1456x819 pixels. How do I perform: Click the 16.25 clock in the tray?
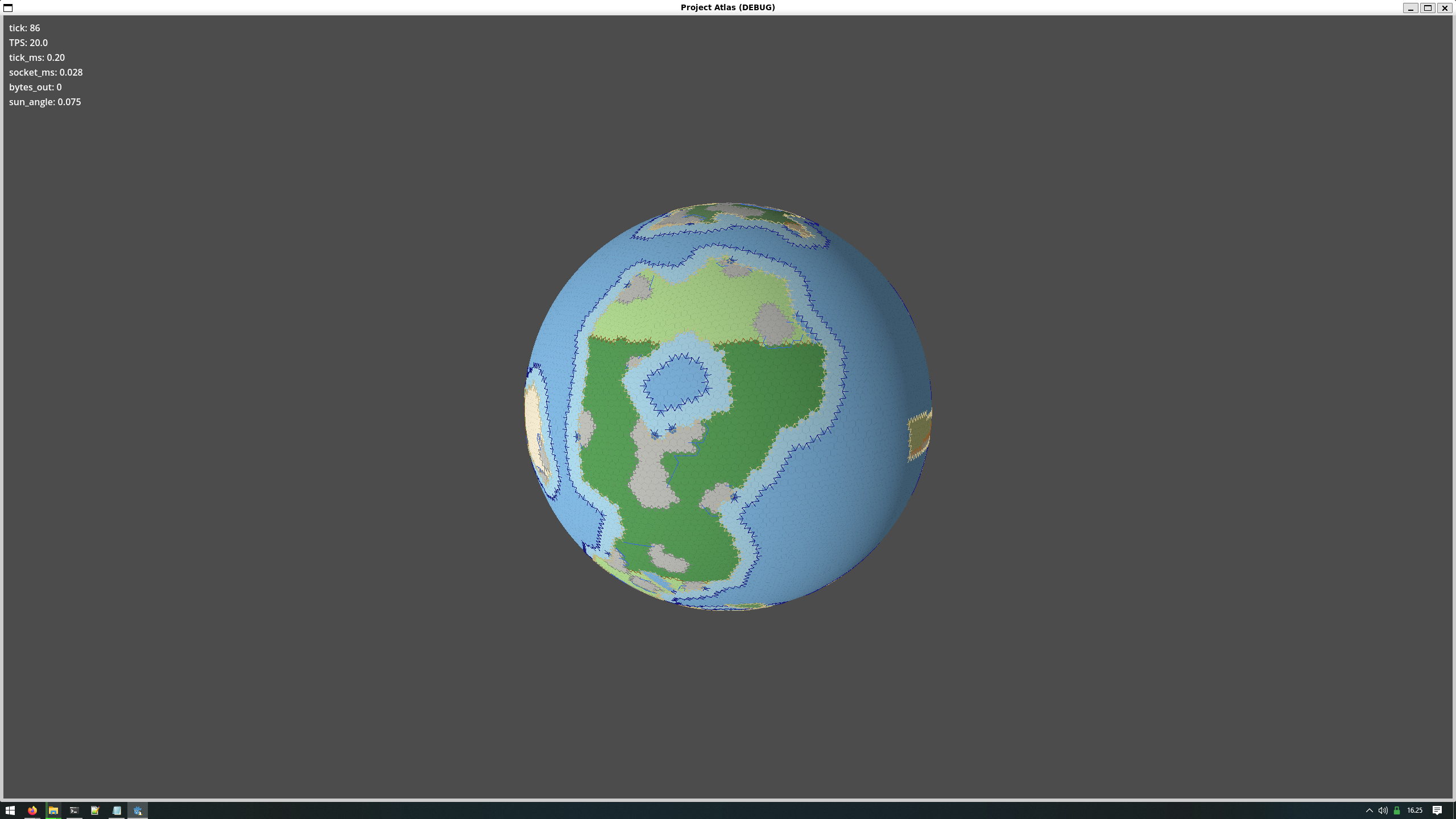click(x=1414, y=810)
